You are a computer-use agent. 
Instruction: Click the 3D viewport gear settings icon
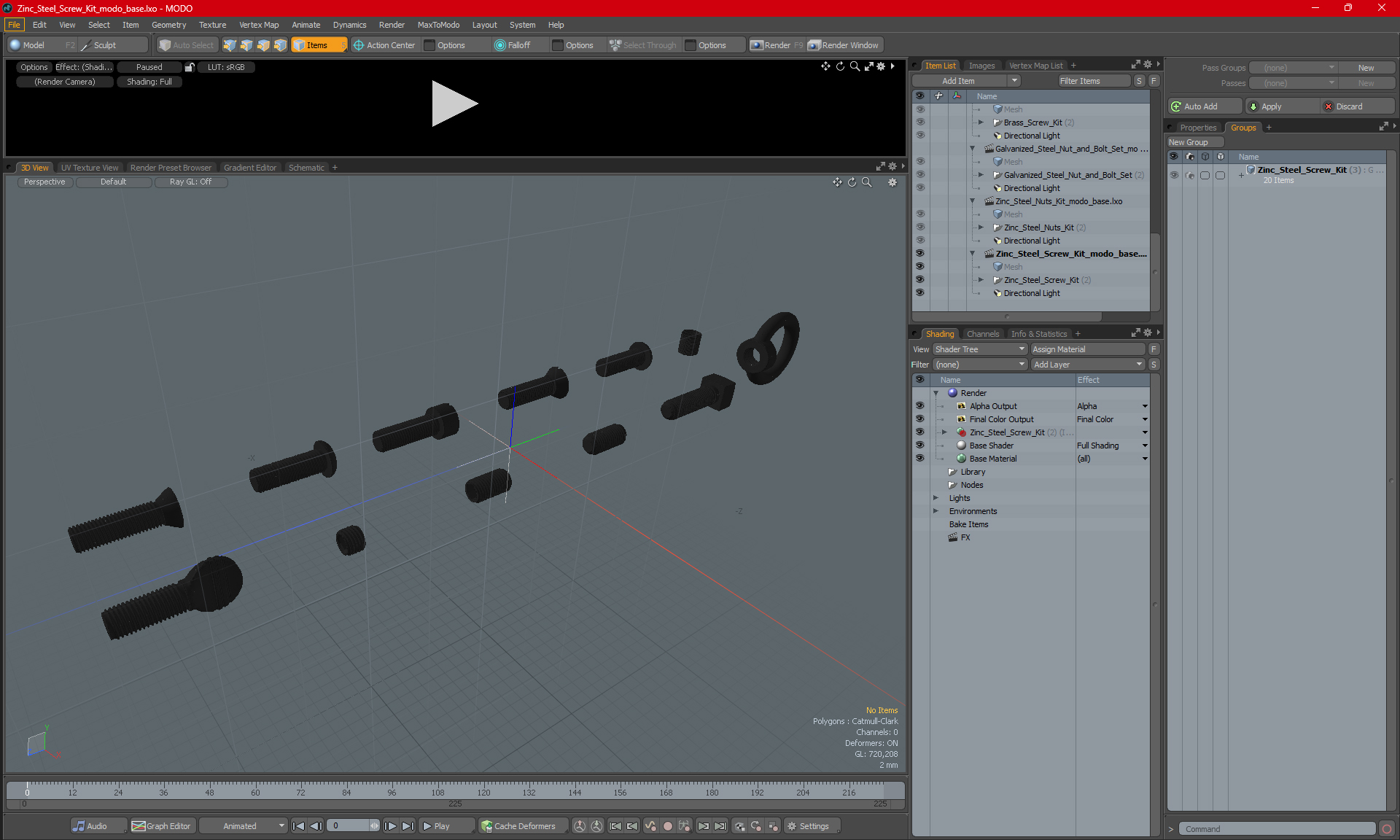coord(892,182)
